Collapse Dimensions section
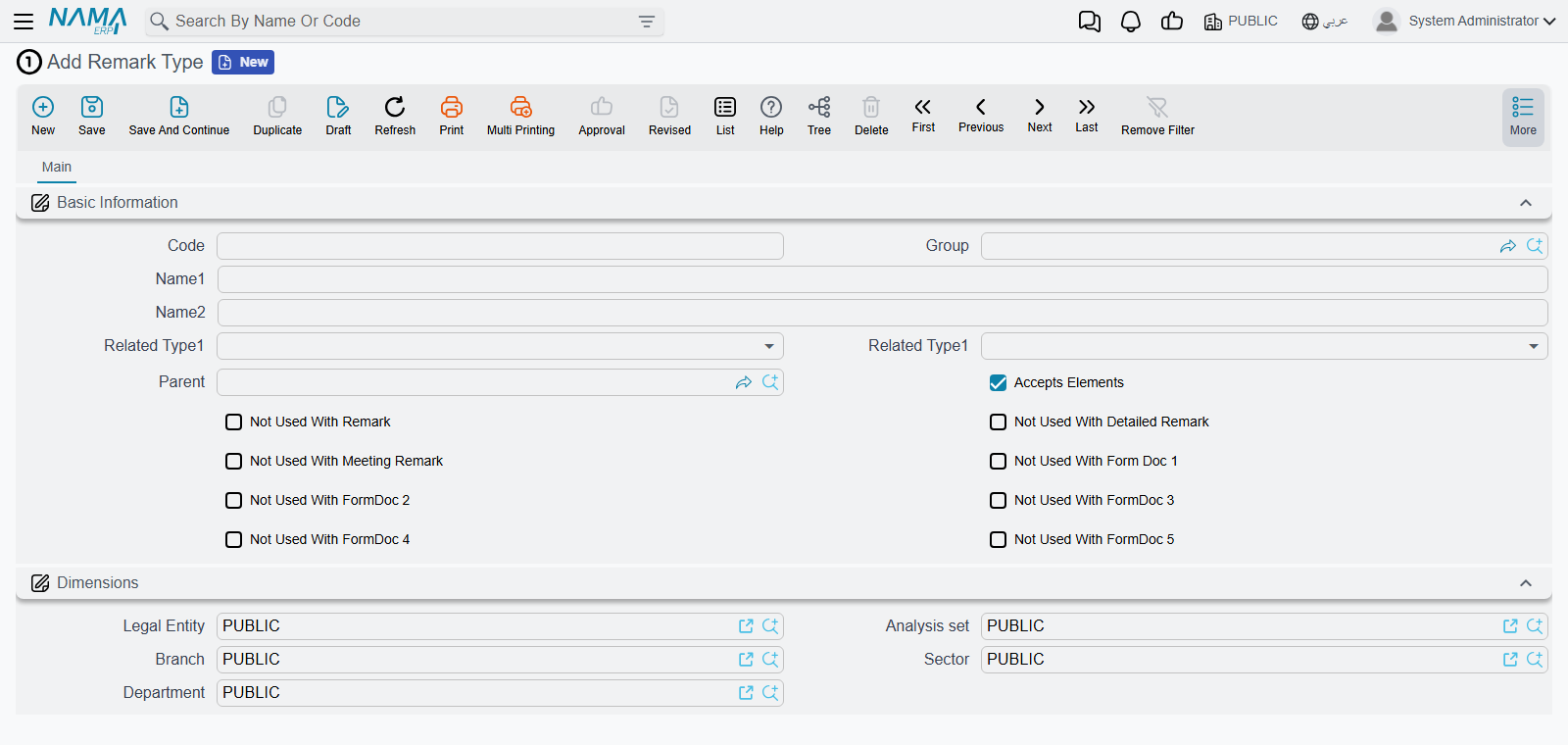 (x=1526, y=583)
